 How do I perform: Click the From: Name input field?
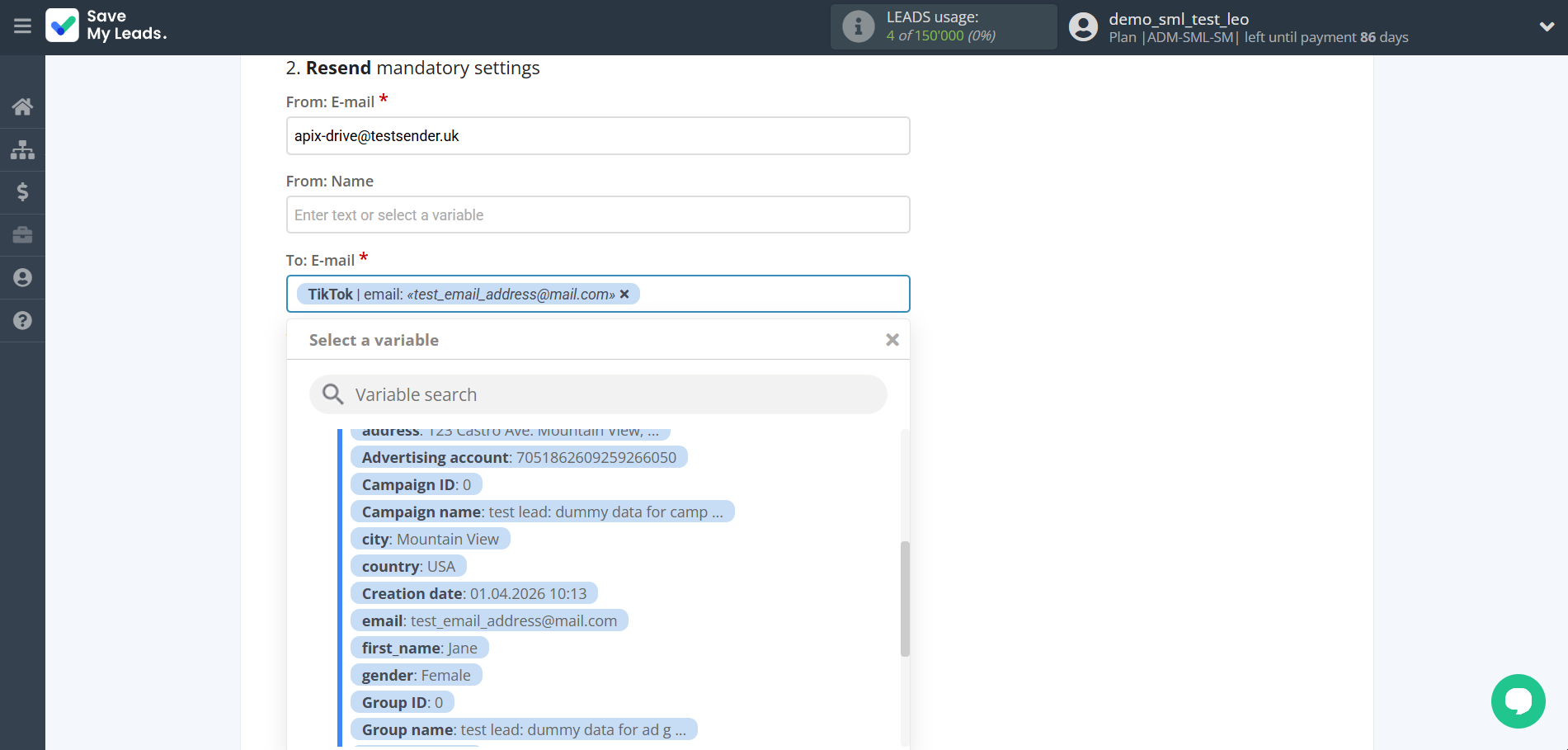point(597,215)
